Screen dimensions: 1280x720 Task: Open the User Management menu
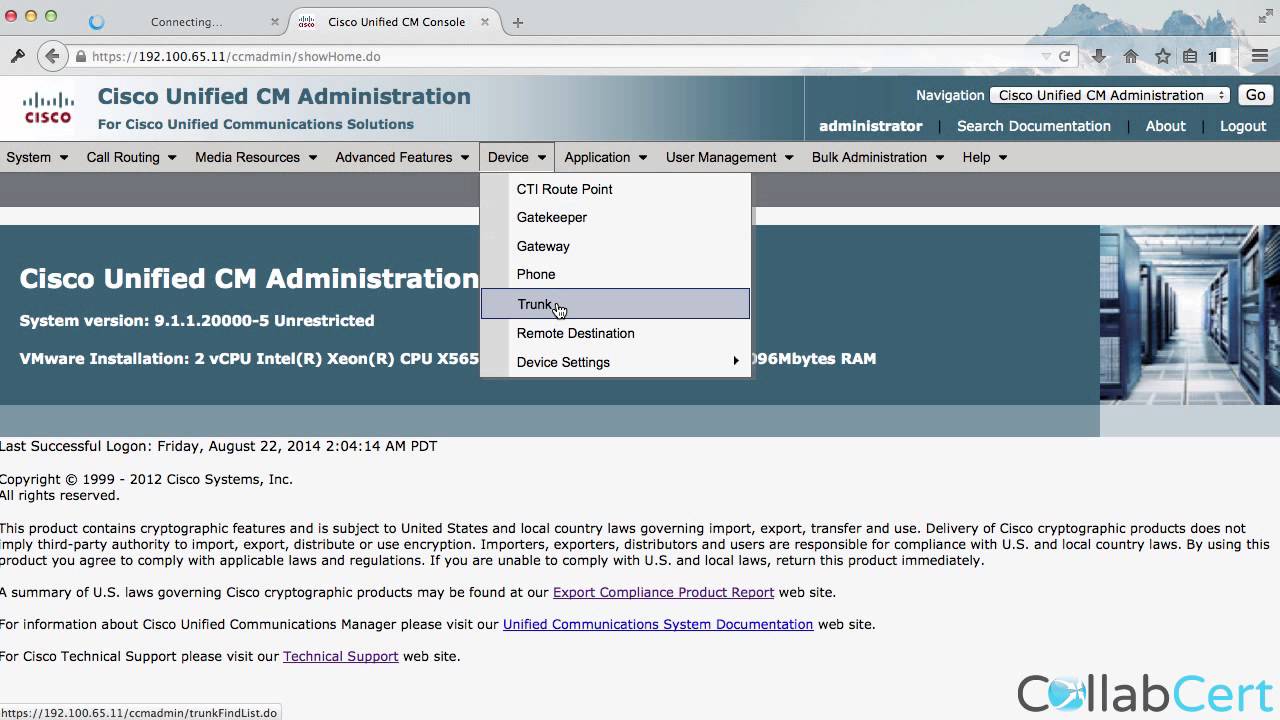(x=729, y=157)
